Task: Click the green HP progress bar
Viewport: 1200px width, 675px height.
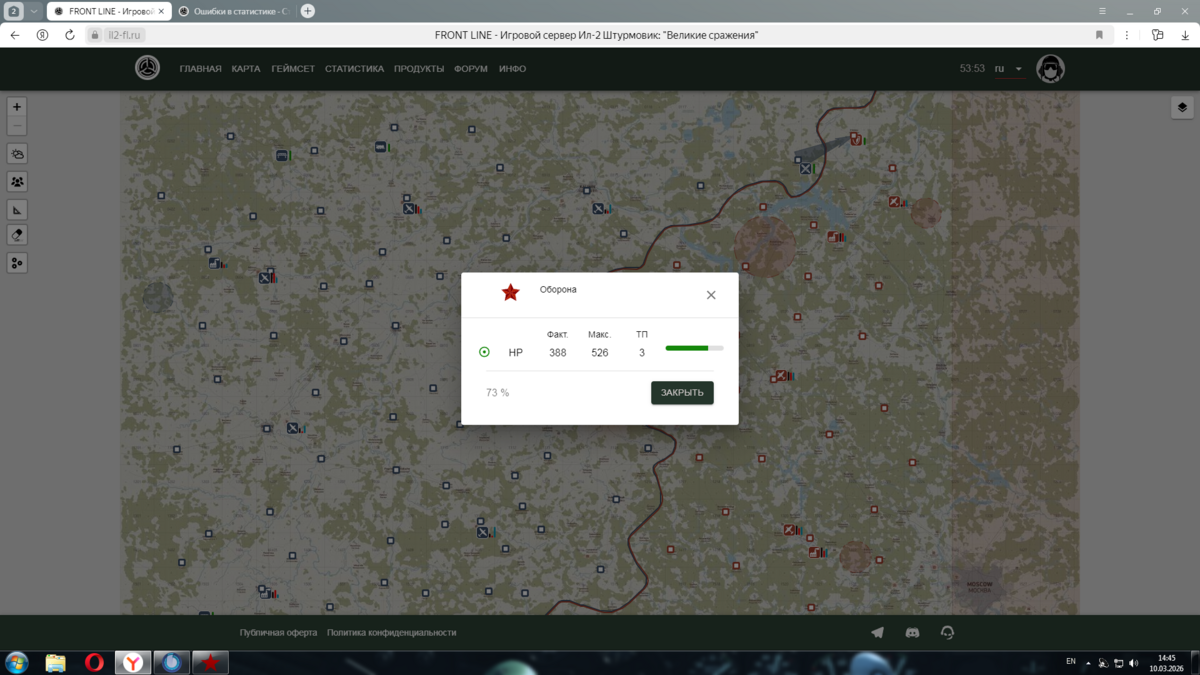Action: pos(694,348)
